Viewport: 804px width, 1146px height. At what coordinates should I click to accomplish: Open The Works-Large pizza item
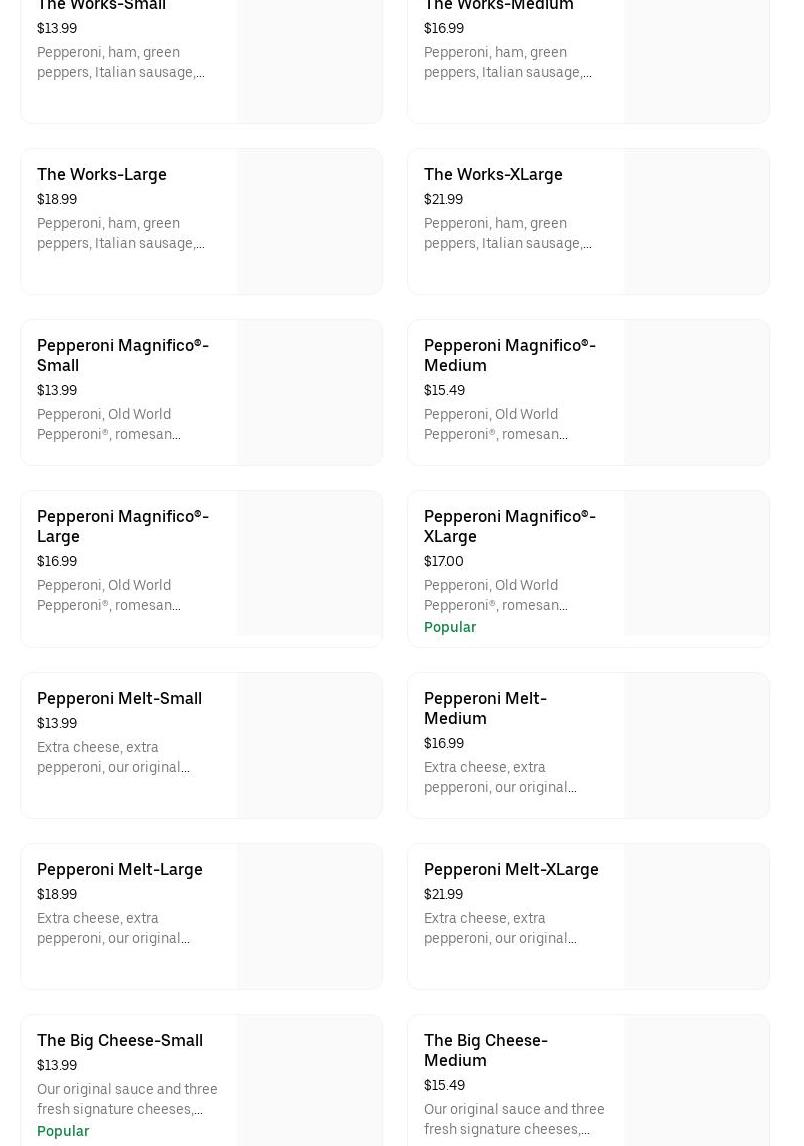[x=102, y=174]
